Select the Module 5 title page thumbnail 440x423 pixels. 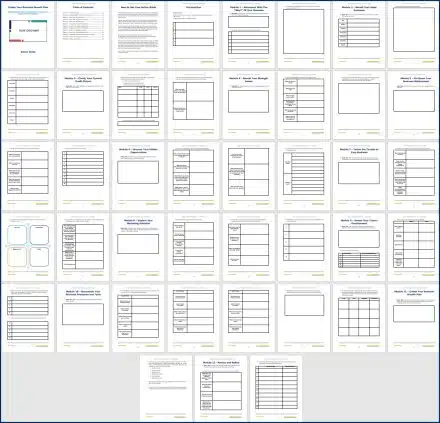click(x=414, y=105)
